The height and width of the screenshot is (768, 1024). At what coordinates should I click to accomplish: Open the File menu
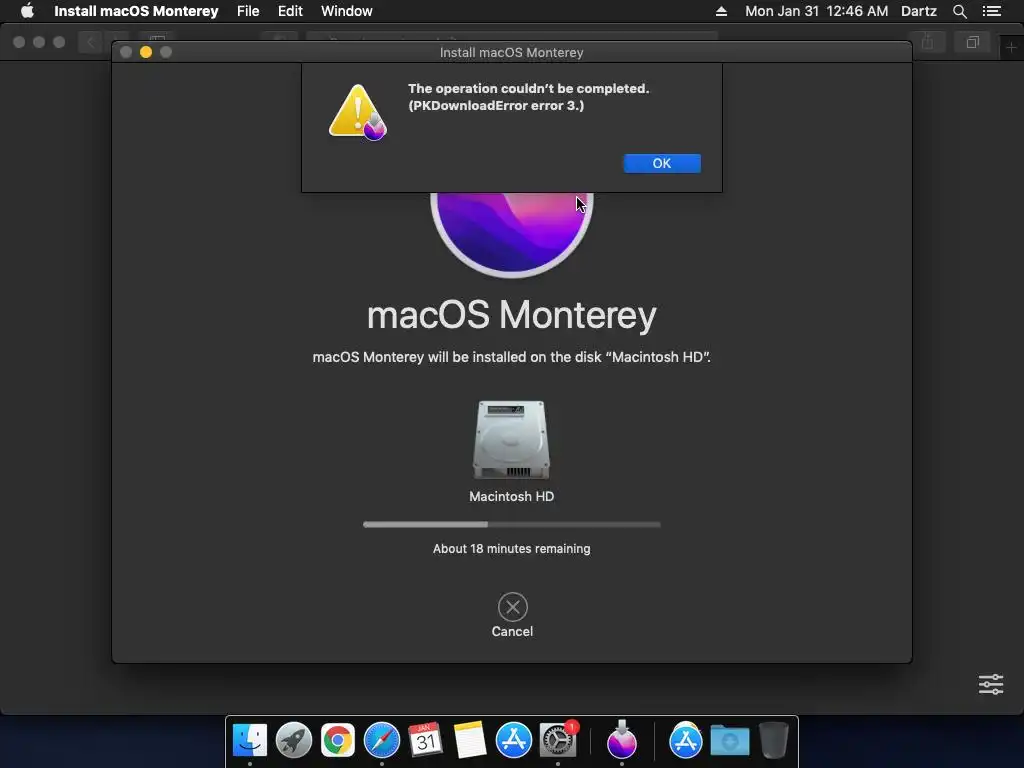click(248, 11)
